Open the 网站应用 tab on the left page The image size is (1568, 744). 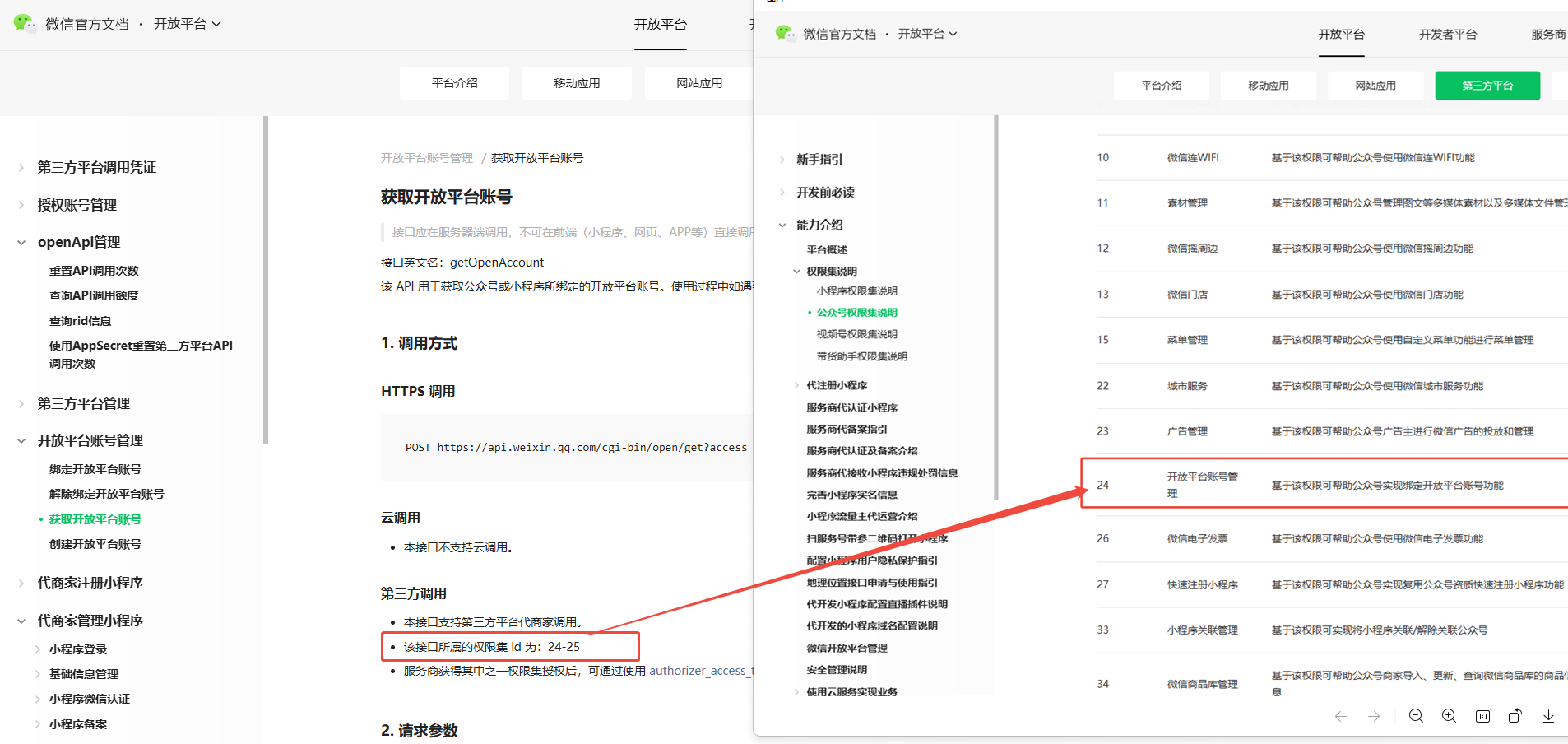tap(699, 83)
